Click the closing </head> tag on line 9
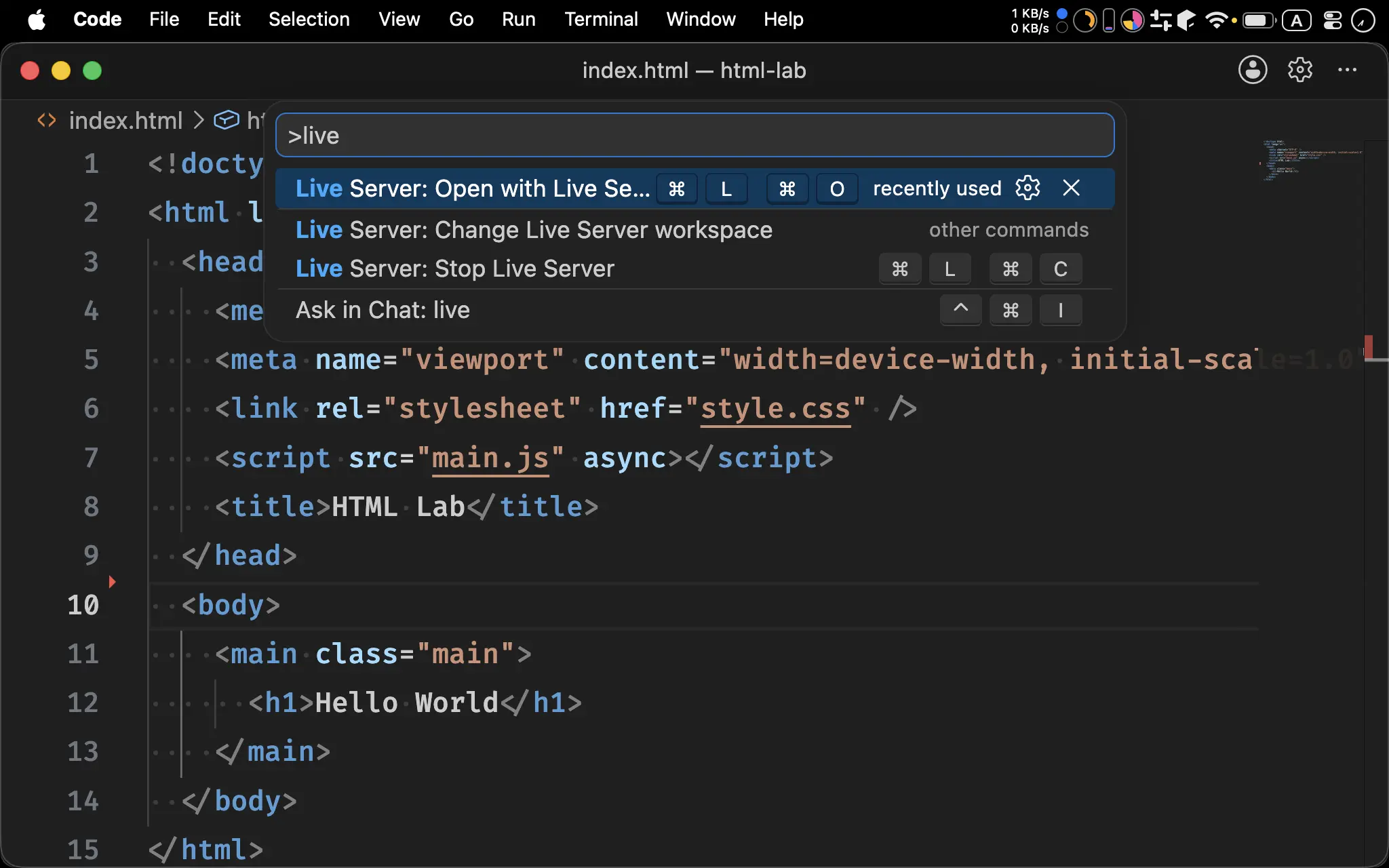 [239, 556]
